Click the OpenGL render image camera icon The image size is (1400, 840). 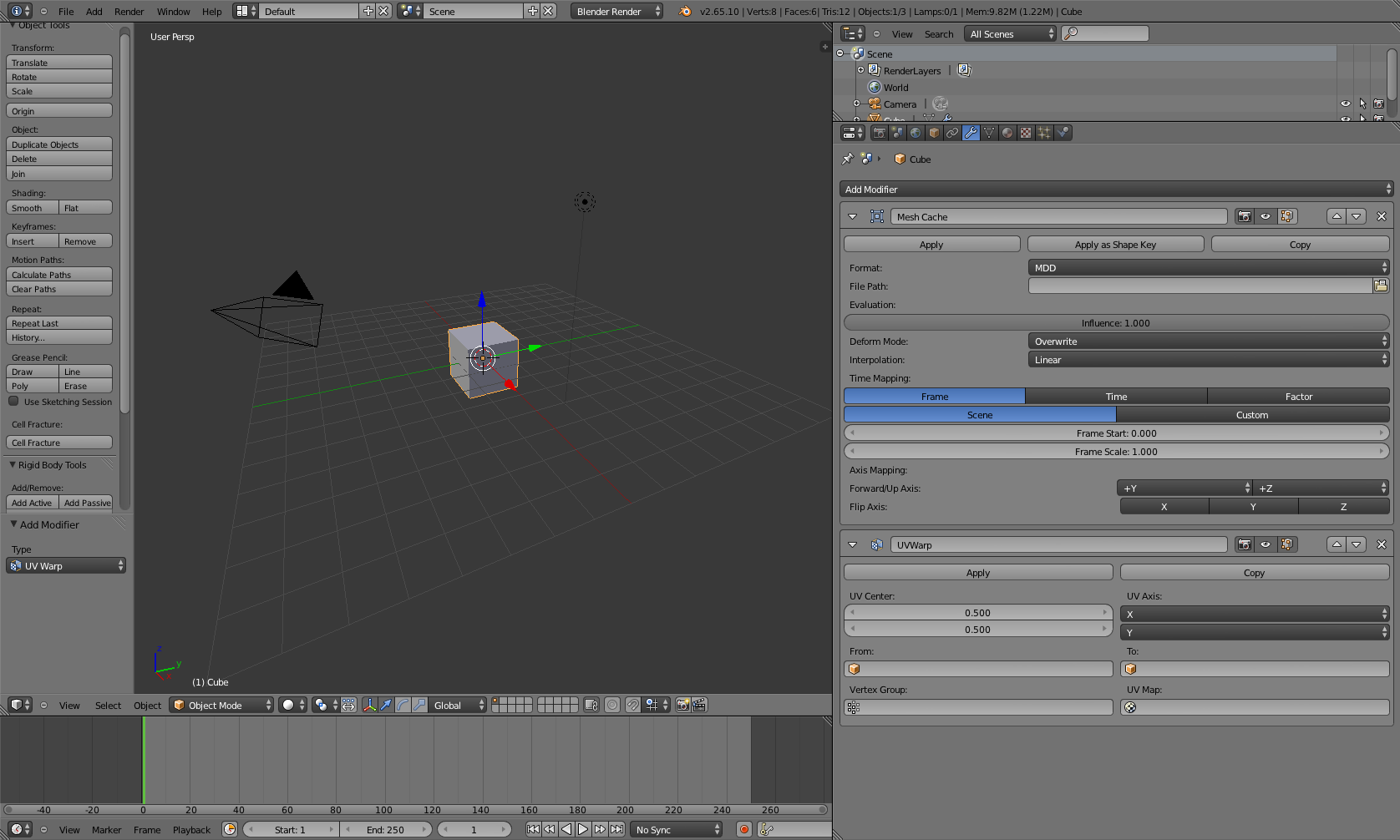click(682, 705)
